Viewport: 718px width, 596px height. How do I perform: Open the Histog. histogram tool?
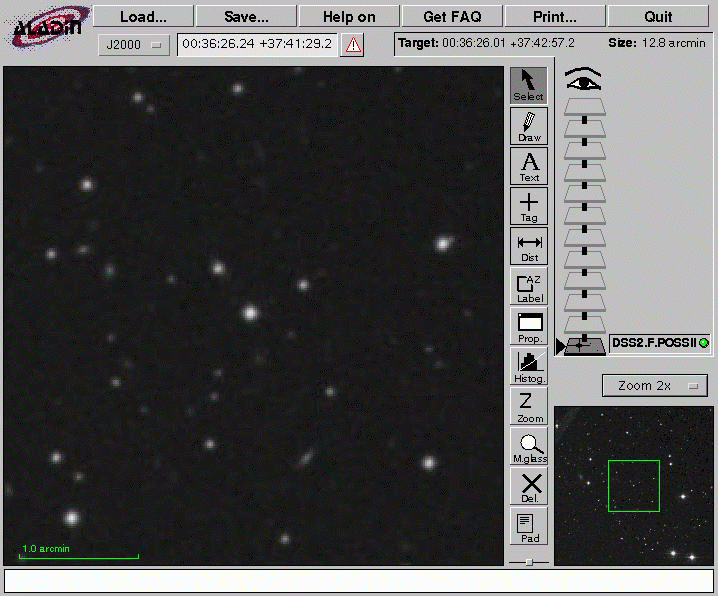[529, 366]
